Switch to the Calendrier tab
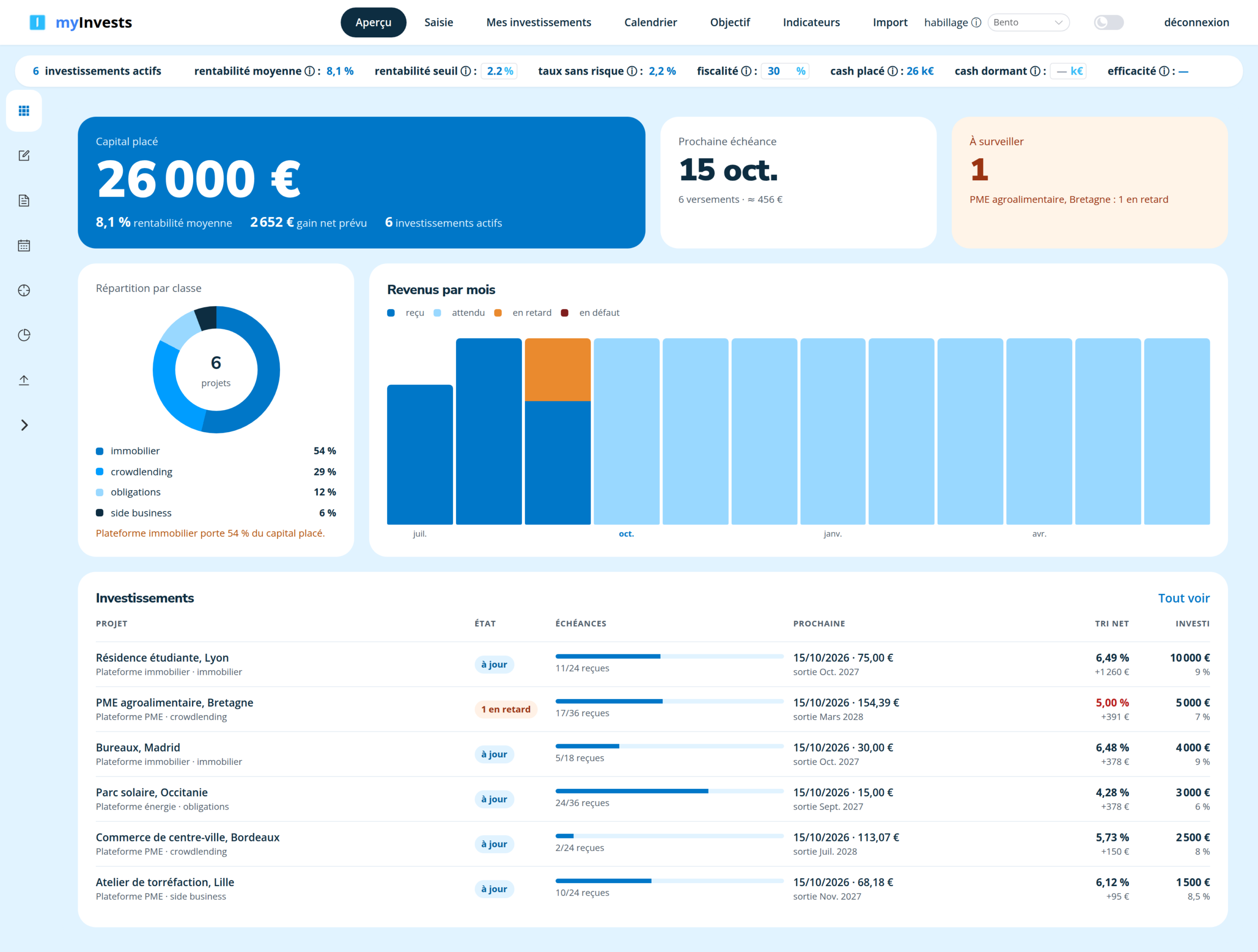The width and height of the screenshot is (1258, 952). click(x=651, y=22)
